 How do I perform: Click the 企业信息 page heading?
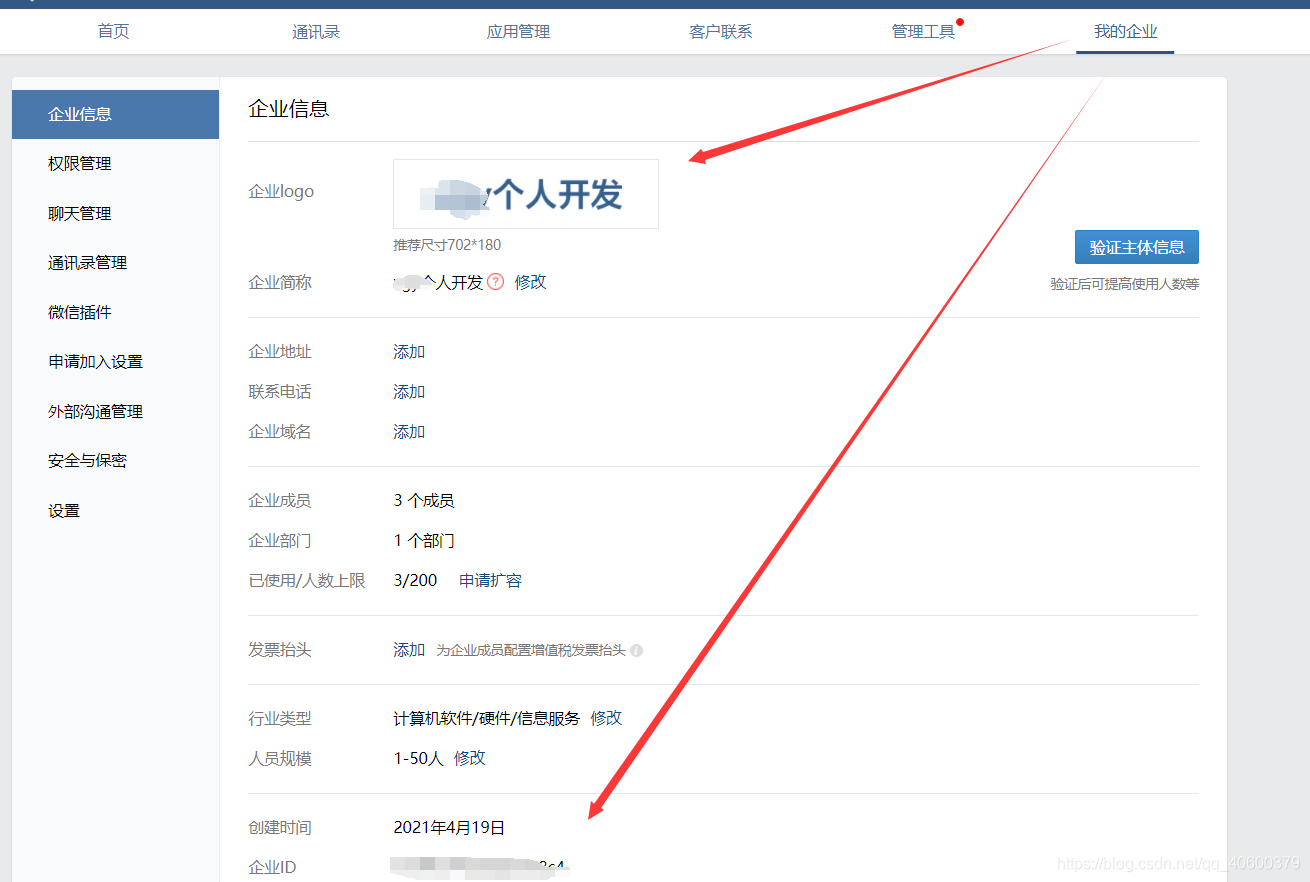click(289, 109)
